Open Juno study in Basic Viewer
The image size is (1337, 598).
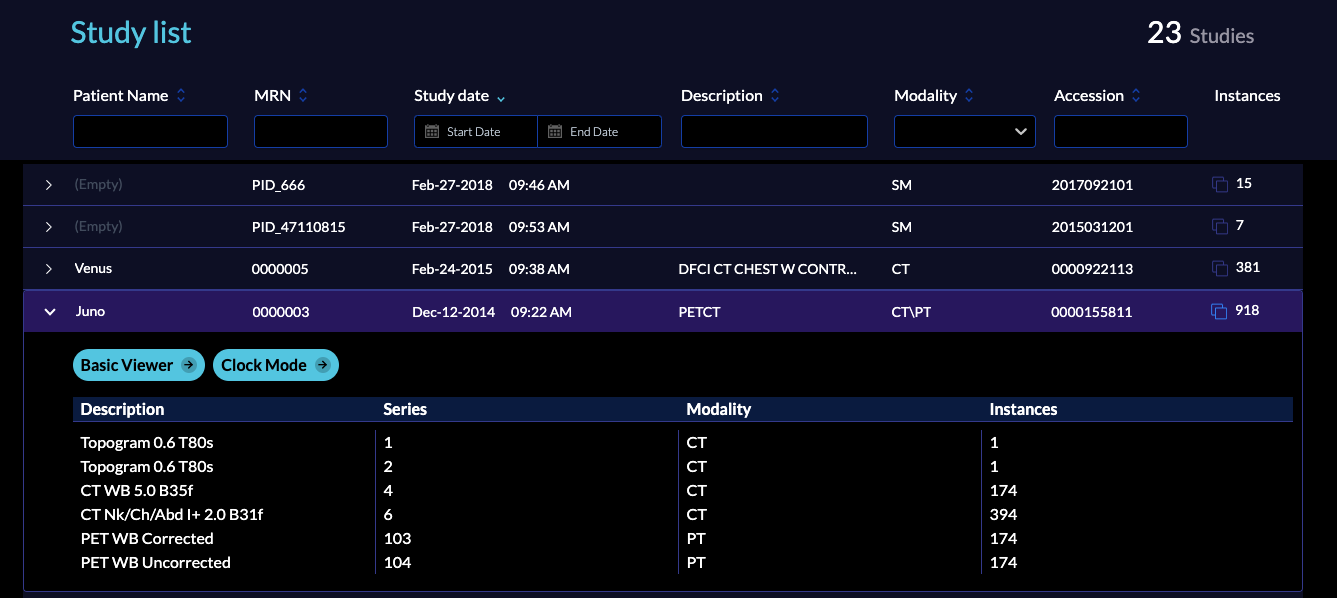(138, 366)
